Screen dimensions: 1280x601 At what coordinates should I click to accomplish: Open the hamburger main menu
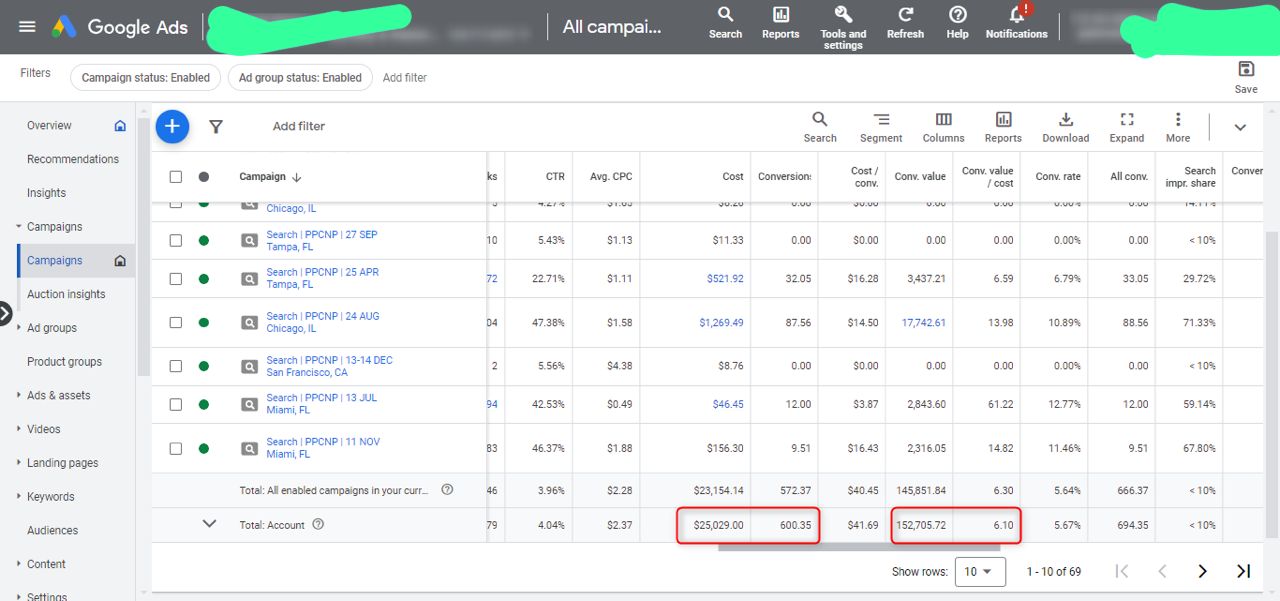click(x=27, y=27)
